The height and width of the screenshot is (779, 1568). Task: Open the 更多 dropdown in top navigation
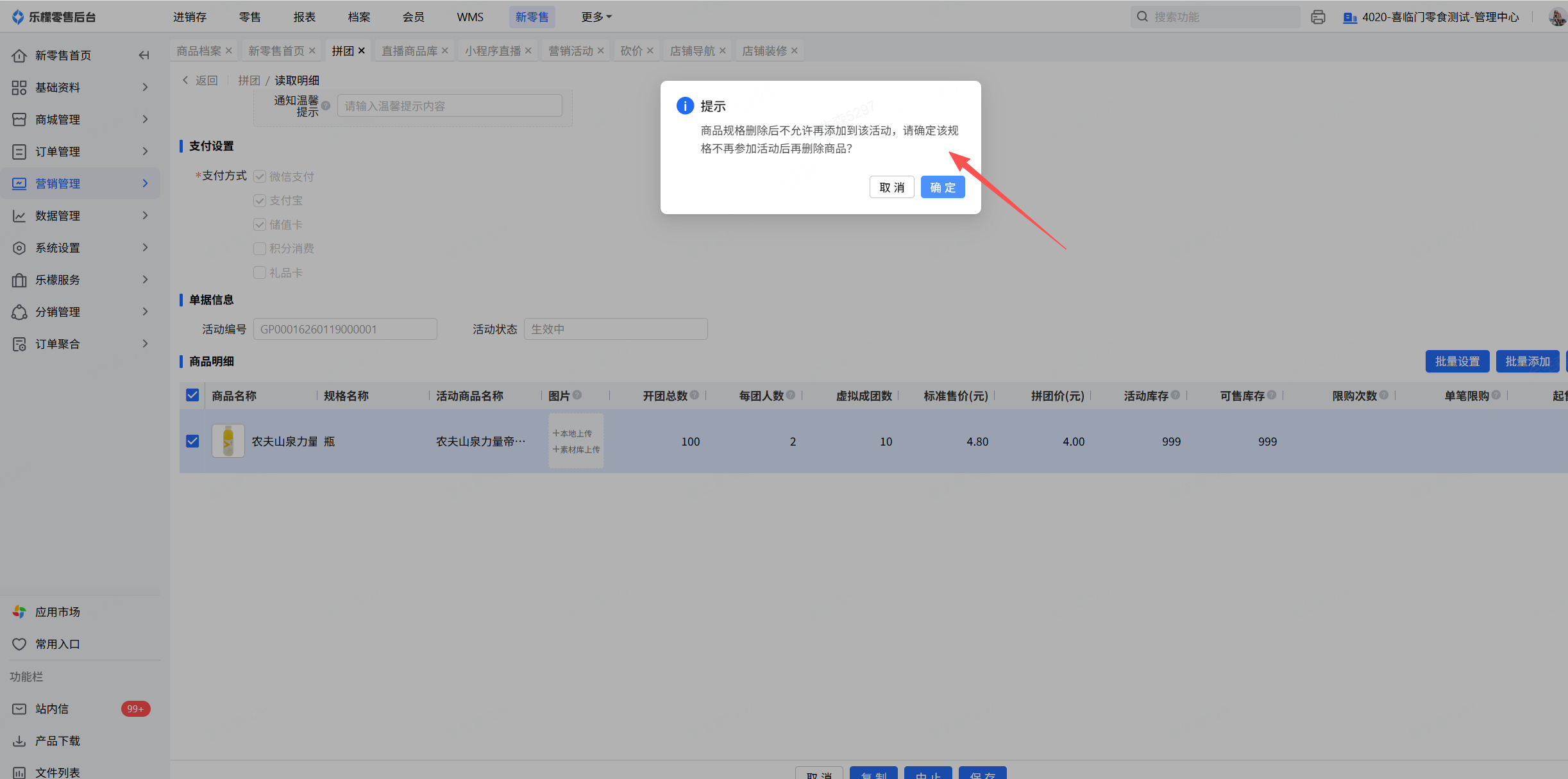click(596, 17)
